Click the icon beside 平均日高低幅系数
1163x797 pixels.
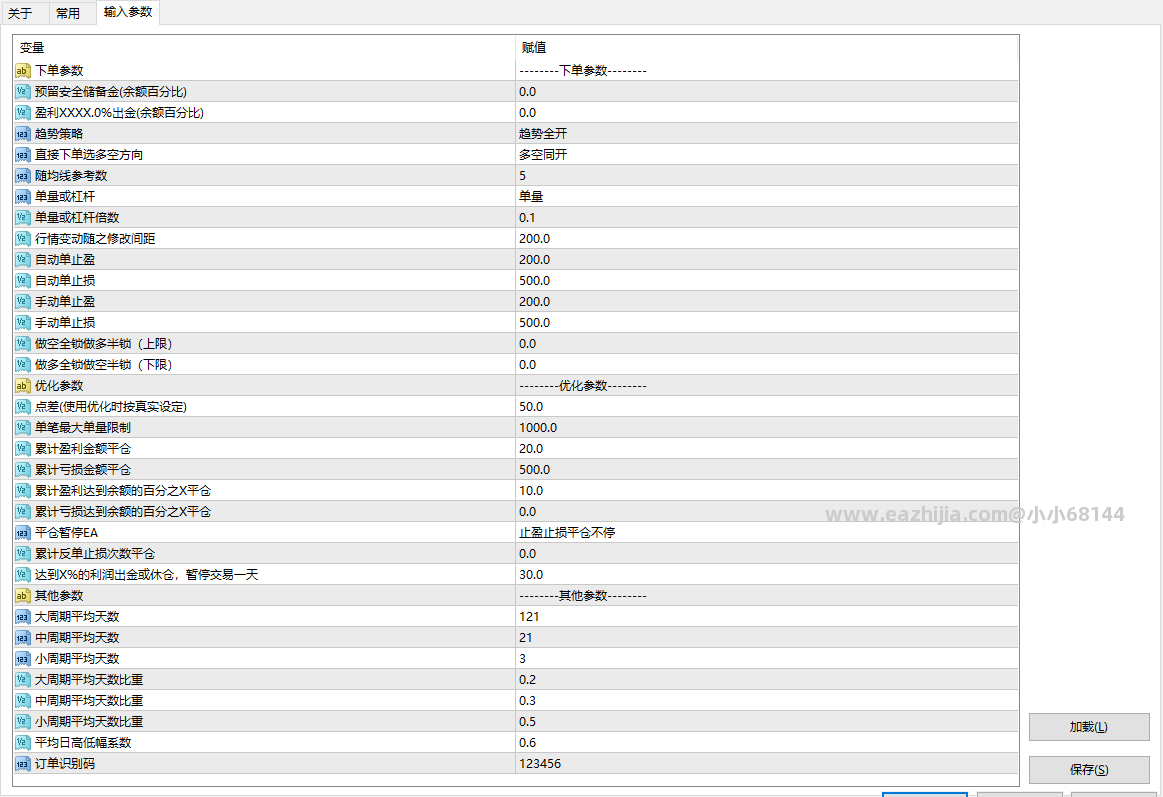(22, 743)
